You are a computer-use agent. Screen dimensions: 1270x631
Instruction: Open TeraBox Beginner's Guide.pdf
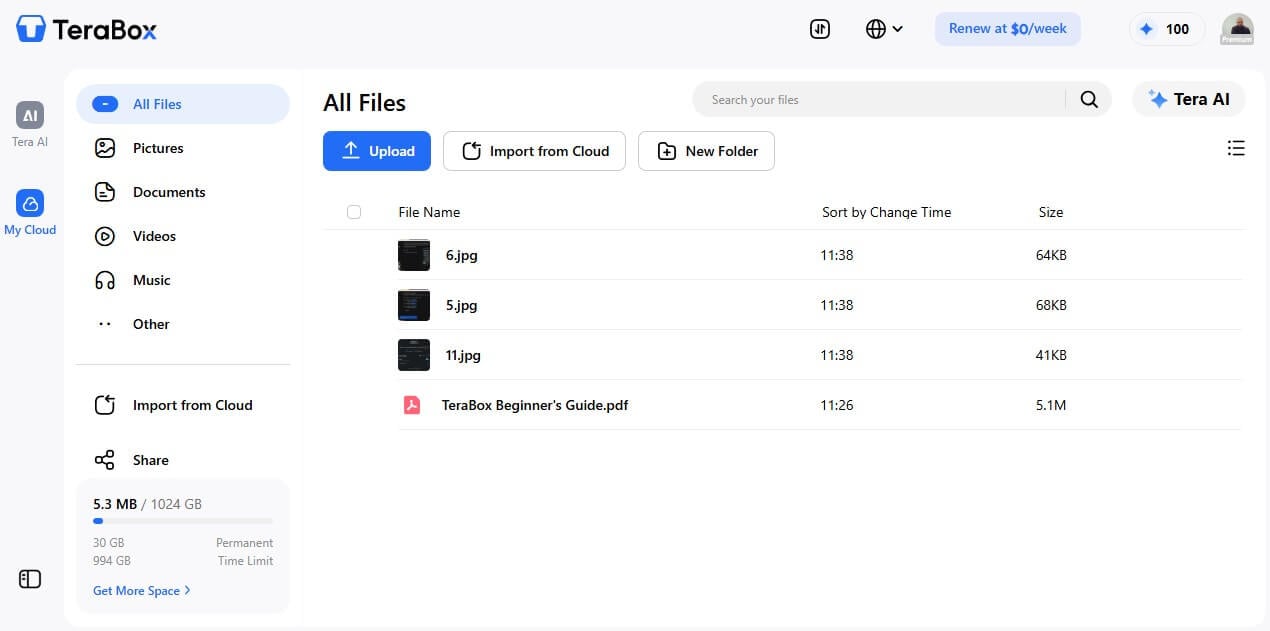(x=535, y=405)
